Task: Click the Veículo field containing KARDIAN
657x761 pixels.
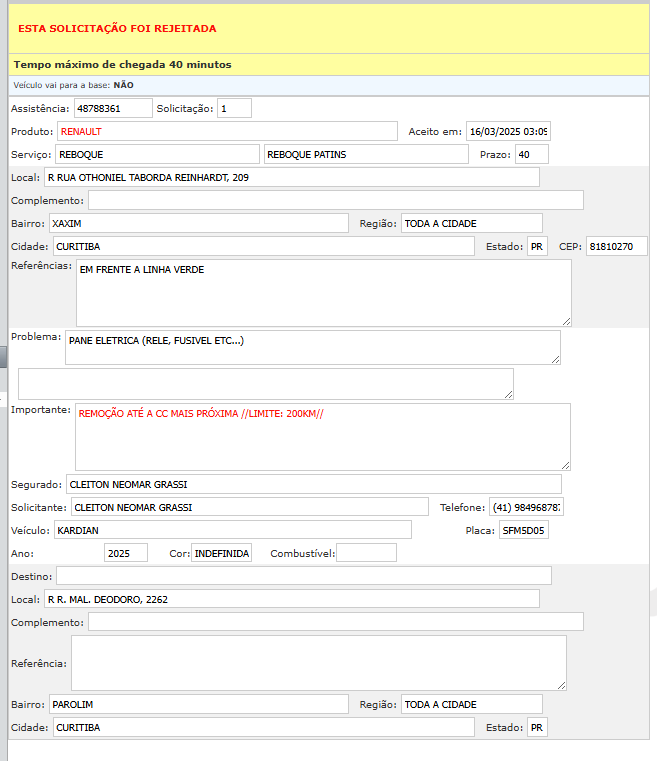Action: [x=232, y=530]
